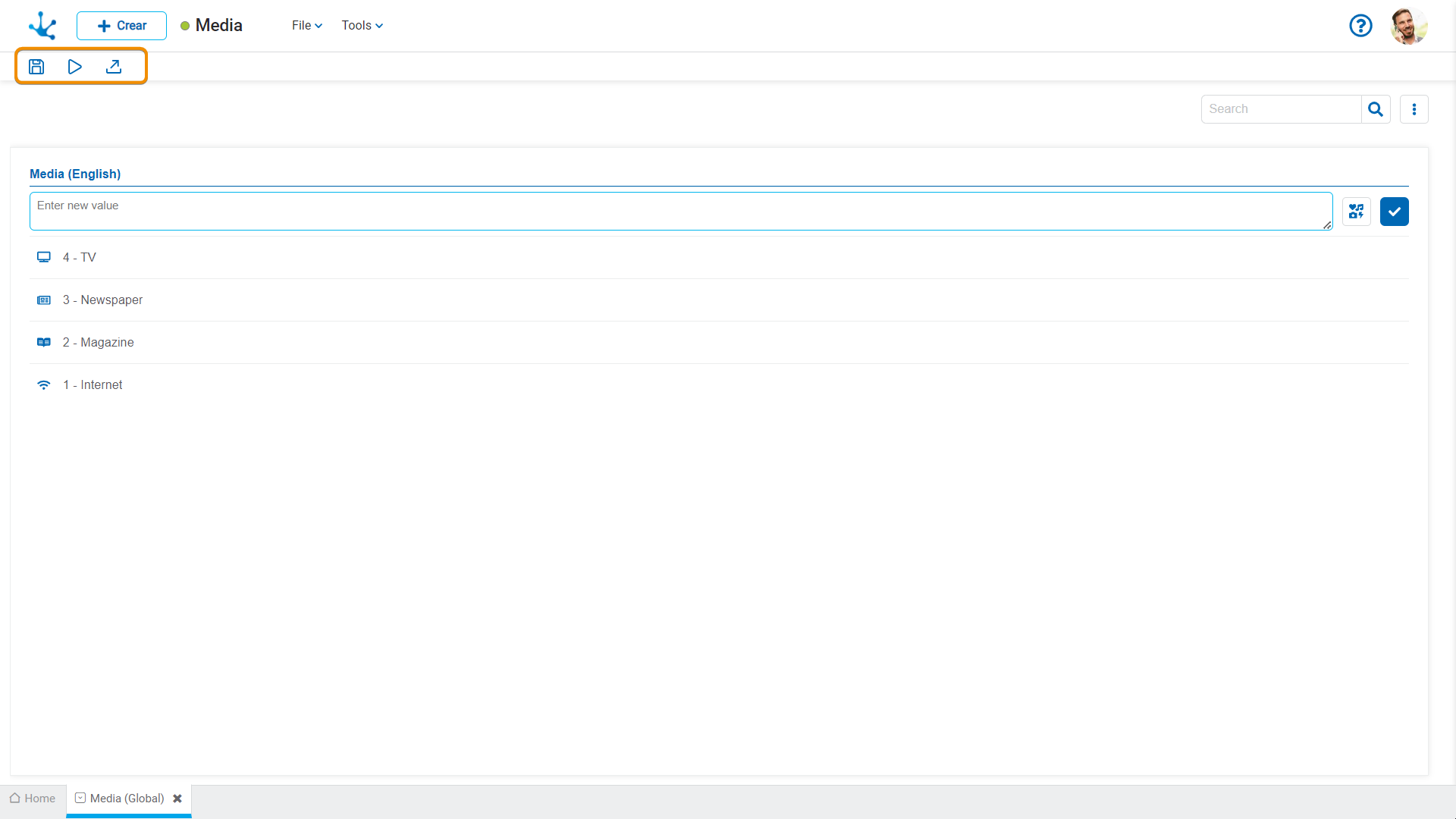Click the export share arrow icon
The width and height of the screenshot is (1456, 819).
[x=114, y=67]
